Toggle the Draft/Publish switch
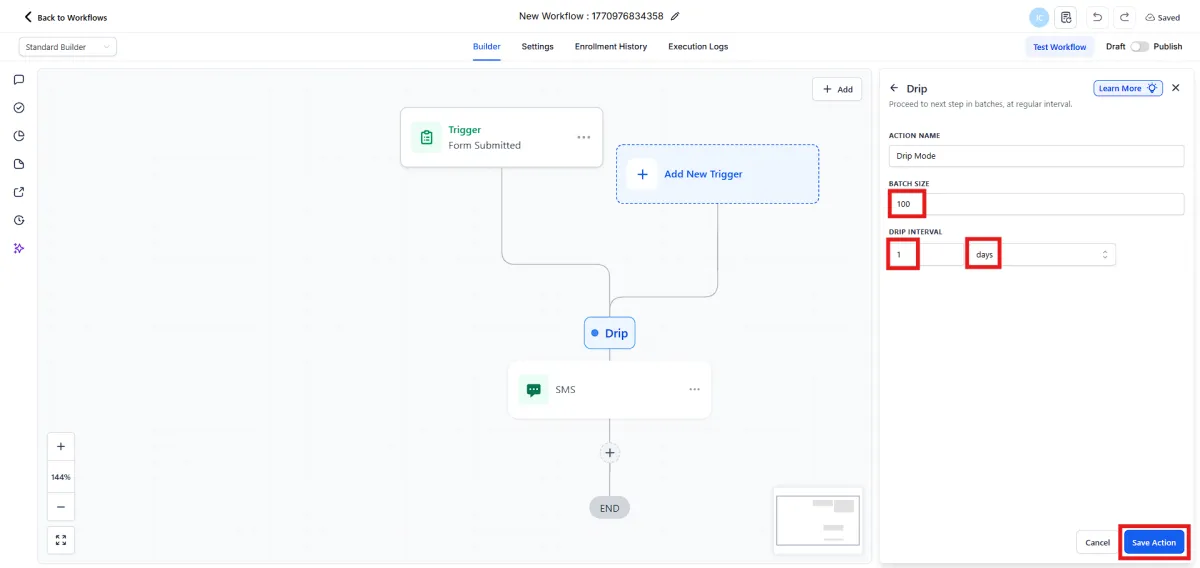This screenshot has width=1200, height=568. tap(1139, 47)
